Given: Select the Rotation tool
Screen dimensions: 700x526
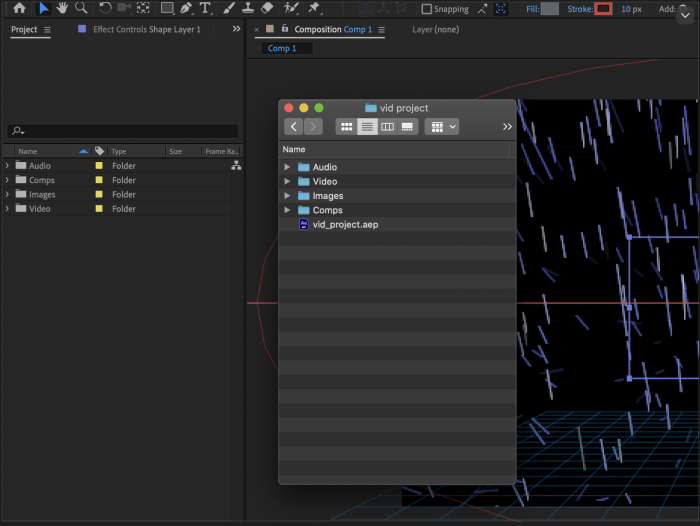Looking at the screenshot, I should [x=105, y=8].
